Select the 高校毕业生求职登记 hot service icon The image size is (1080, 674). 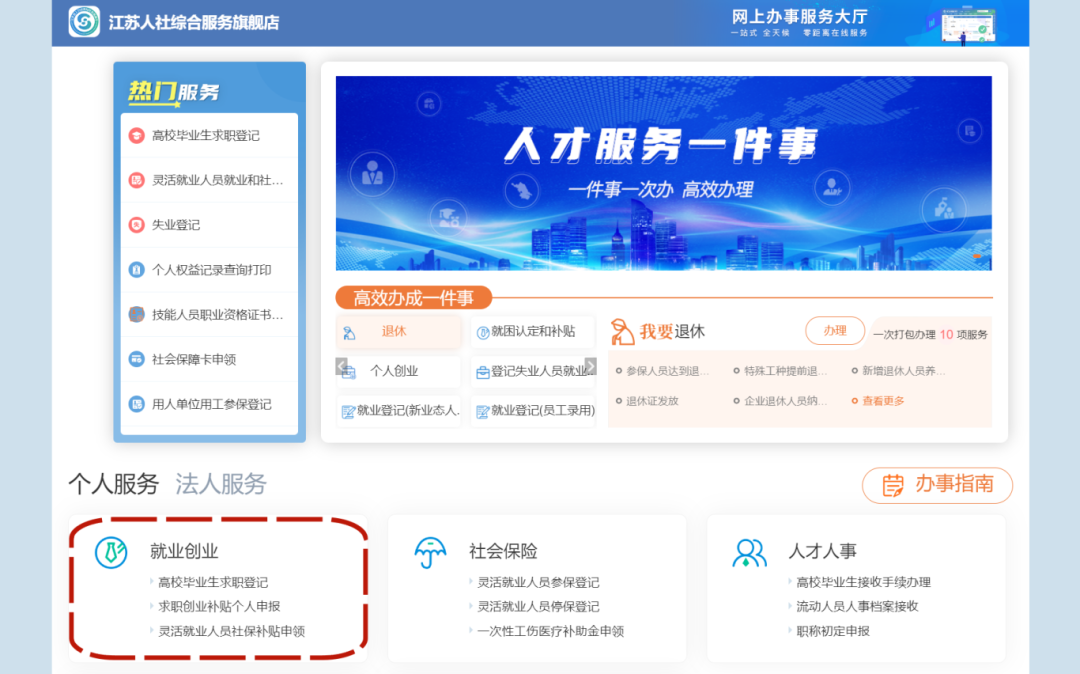click(138, 135)
